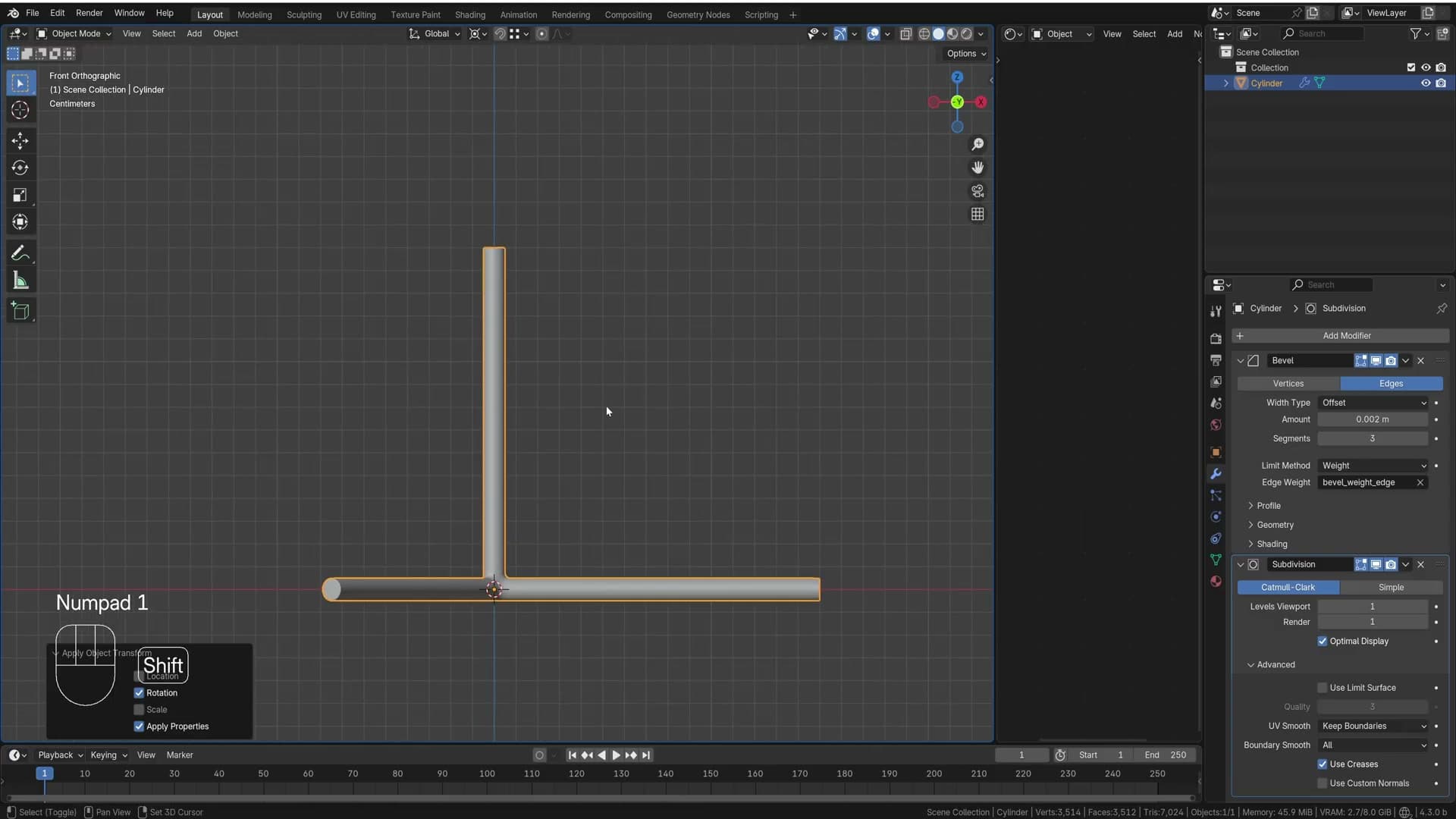Uncheck Apply Properties checkbox
Screen dimensions: 1456x819
[139, 726]
